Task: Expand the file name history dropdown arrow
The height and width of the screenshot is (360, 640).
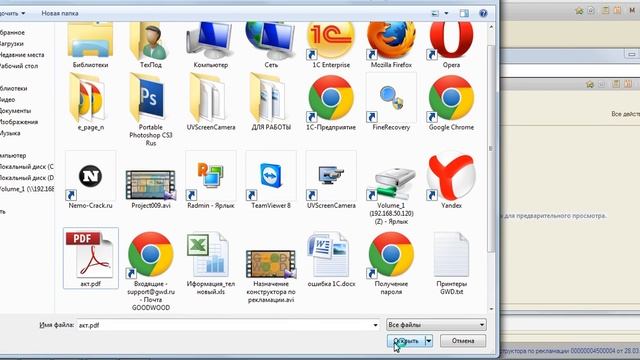Action: pyautogui.click(x=375, y=325)
